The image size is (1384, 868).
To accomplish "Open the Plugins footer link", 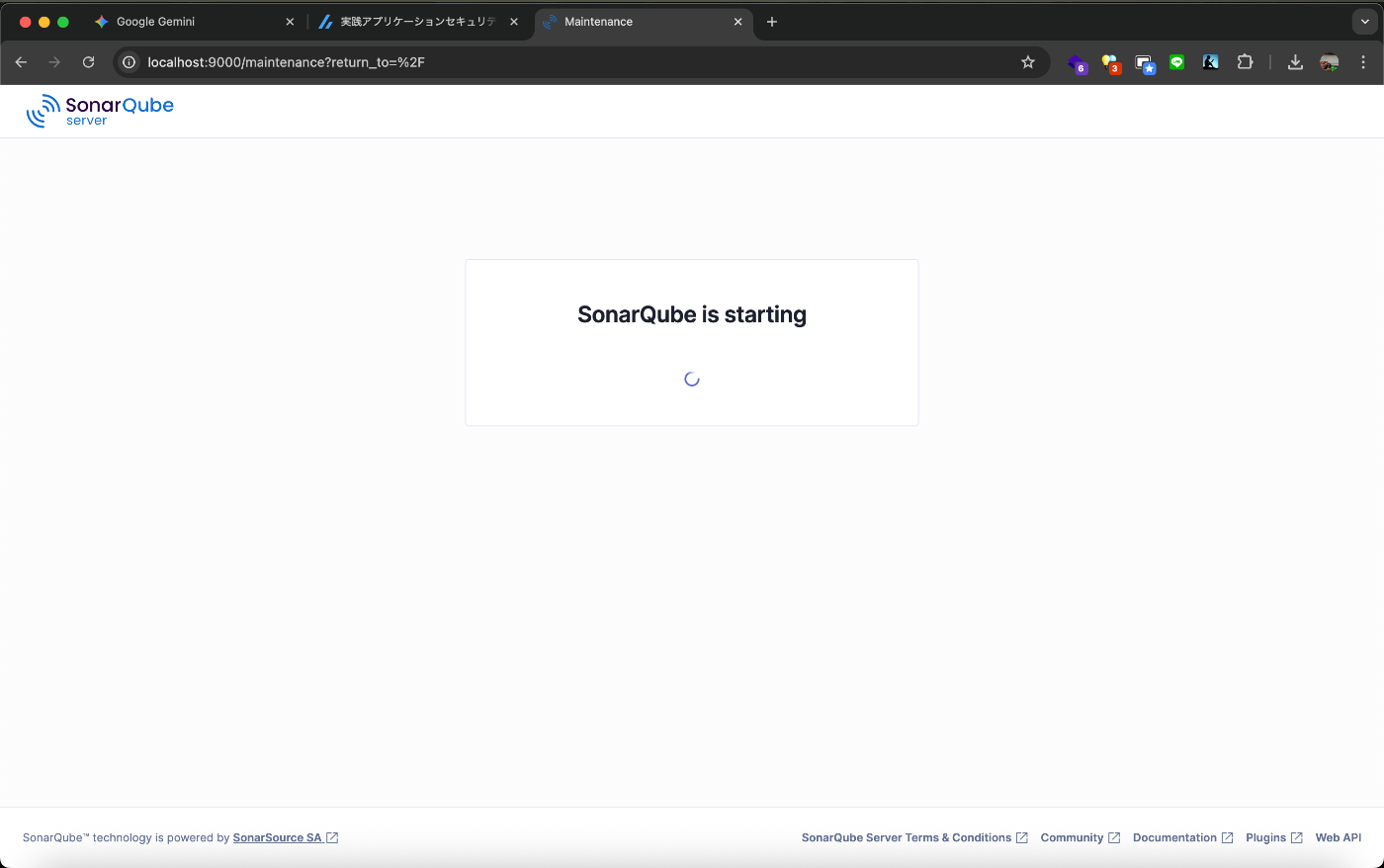I will click(x=1274, y=837).
